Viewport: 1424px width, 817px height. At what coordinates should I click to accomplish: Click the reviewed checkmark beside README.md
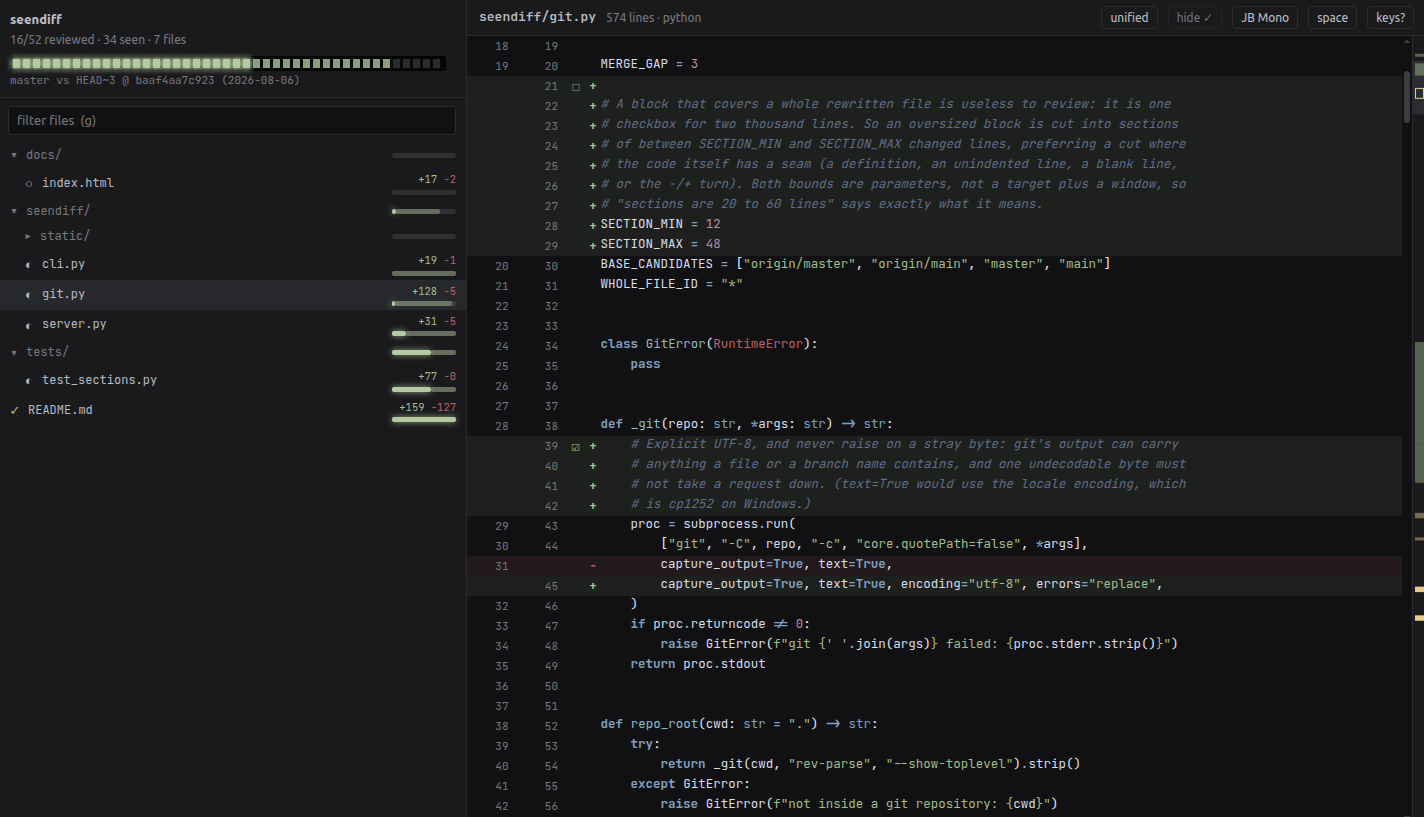point(14,410)
